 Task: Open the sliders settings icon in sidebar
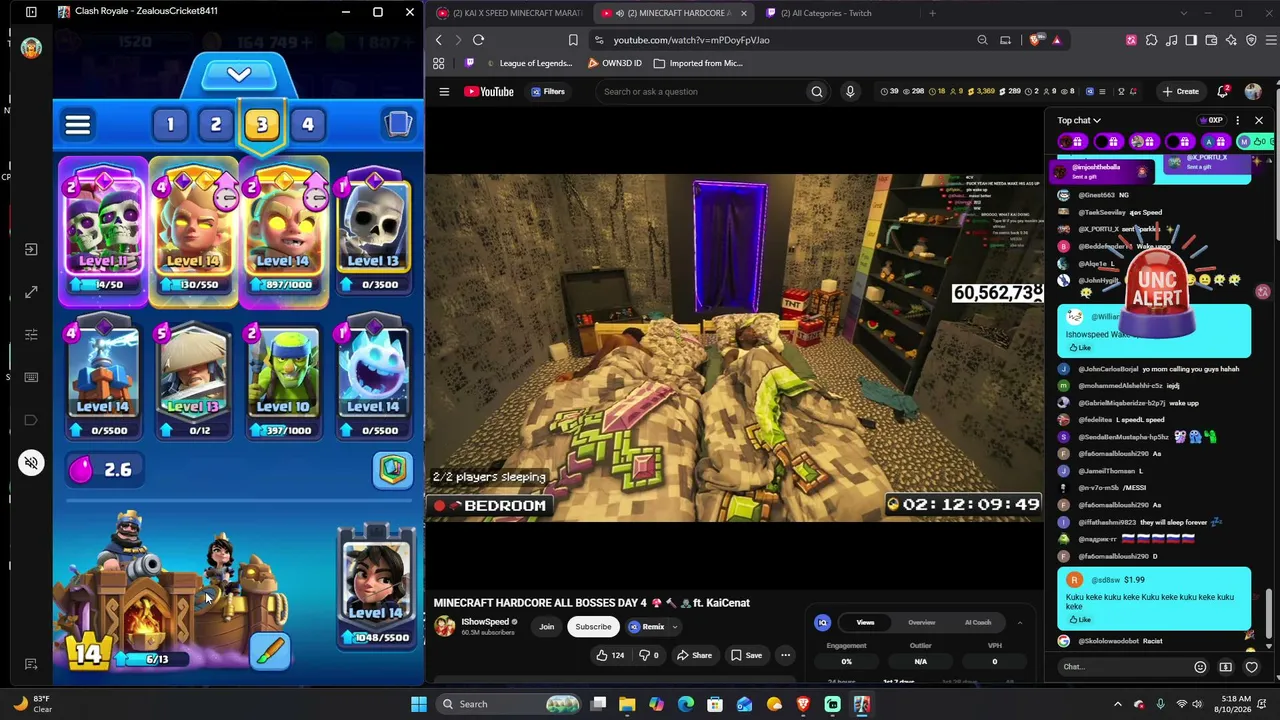coord(31,334)
